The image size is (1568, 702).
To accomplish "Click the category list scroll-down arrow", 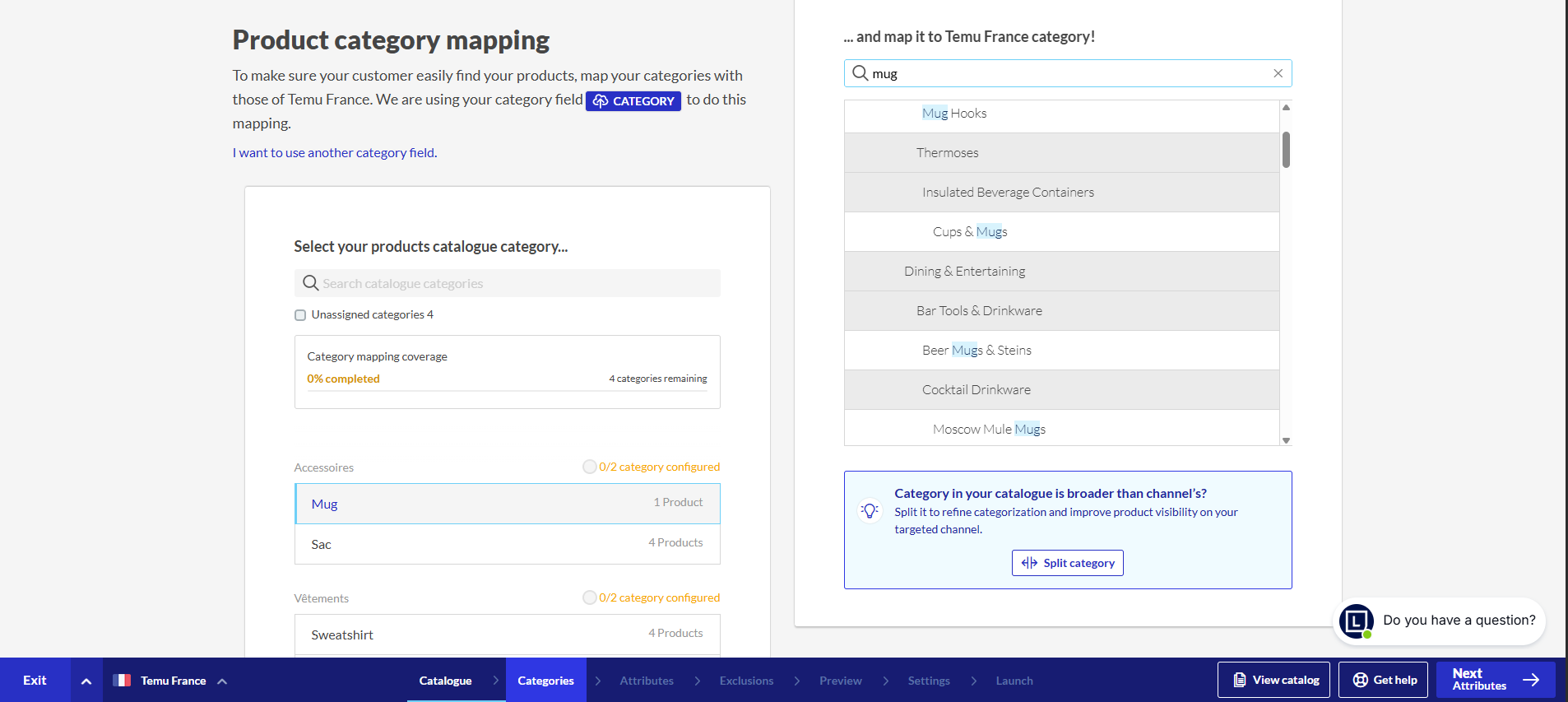I will coord(1286,440).
